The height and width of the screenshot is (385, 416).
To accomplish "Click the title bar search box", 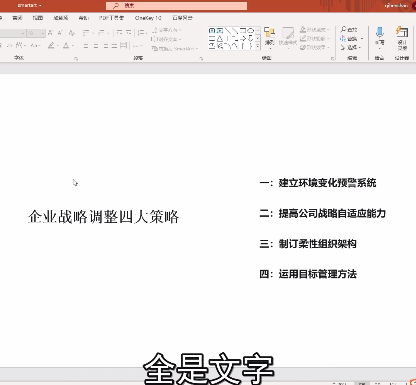I will (177, 6).
